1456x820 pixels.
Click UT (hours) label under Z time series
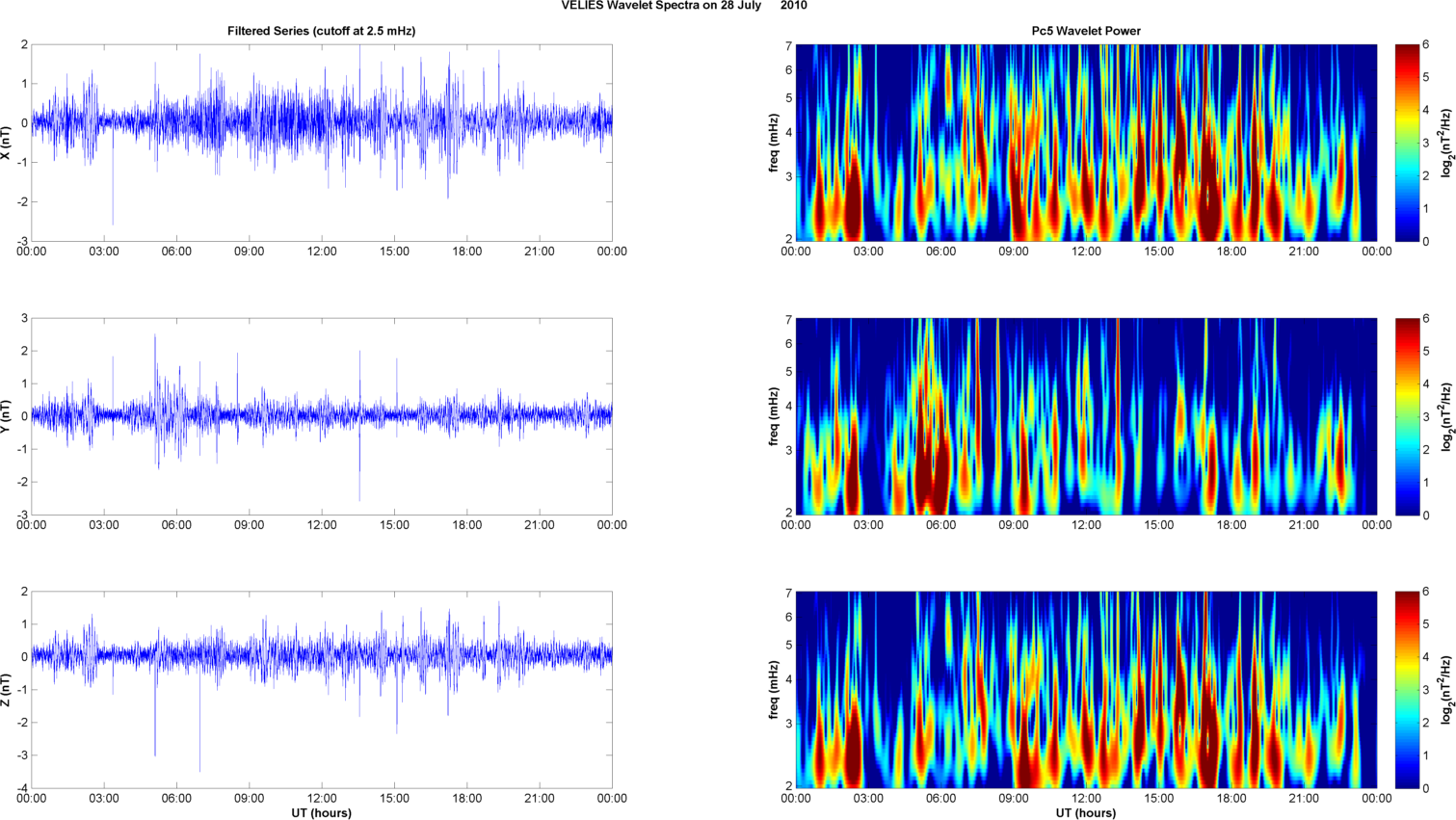tap(321, 813)
